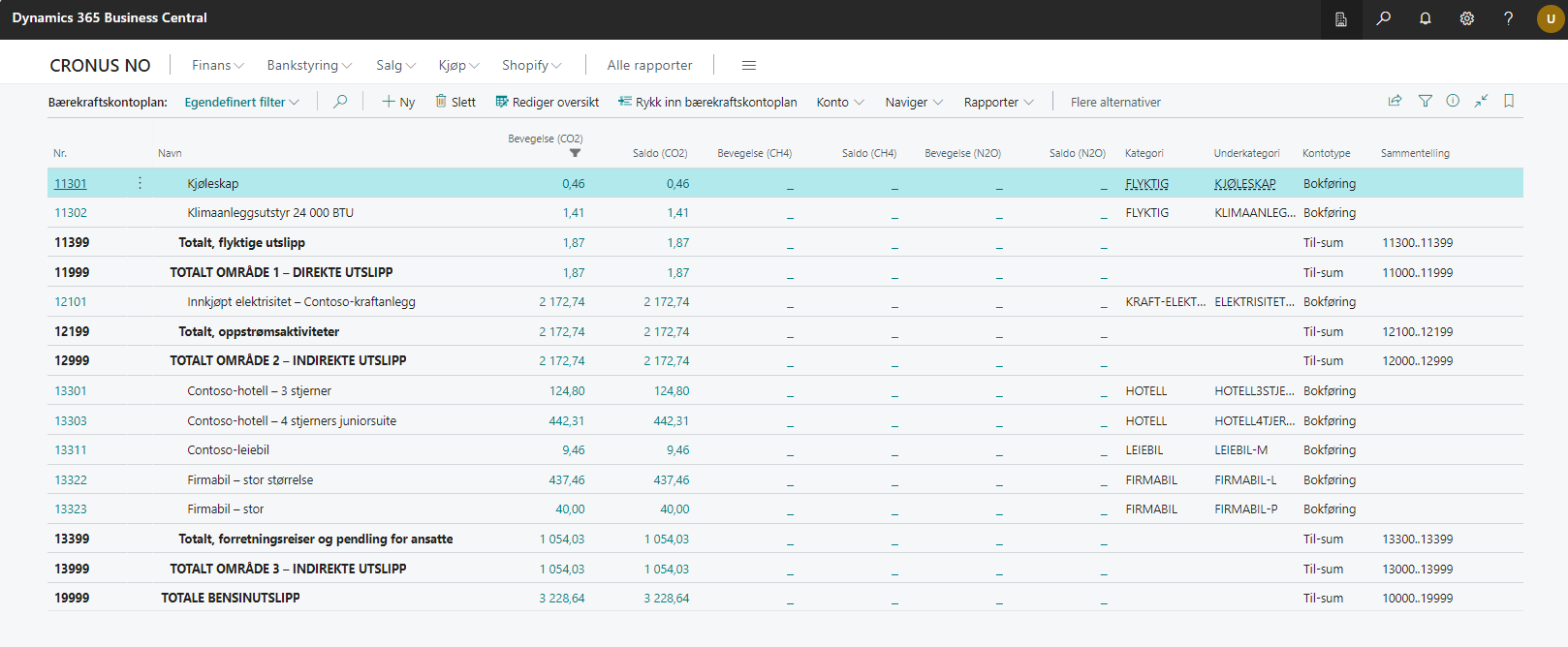This screenshot has height=647, width=1568.
Task: Open the share icon above the list
Action: coord(1395,101)
